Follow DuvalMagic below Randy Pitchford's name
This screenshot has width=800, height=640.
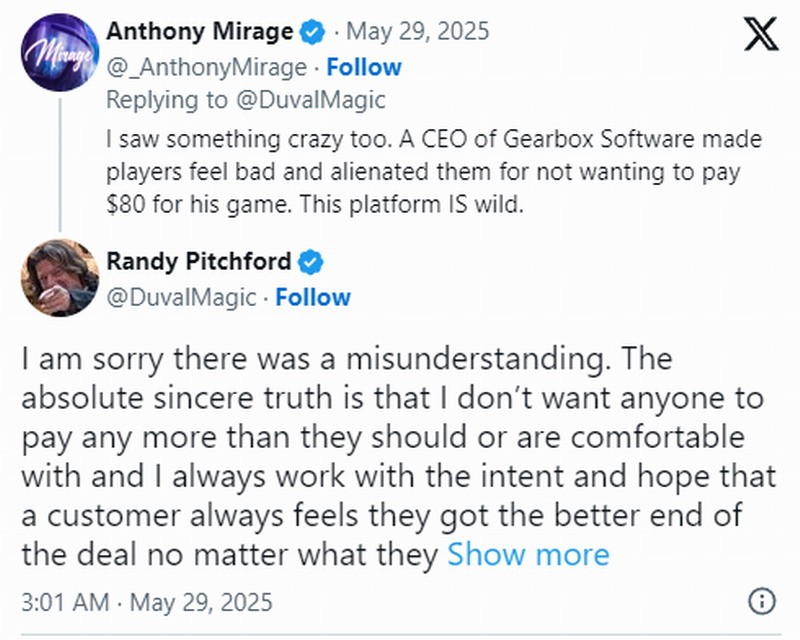(313, 297)
